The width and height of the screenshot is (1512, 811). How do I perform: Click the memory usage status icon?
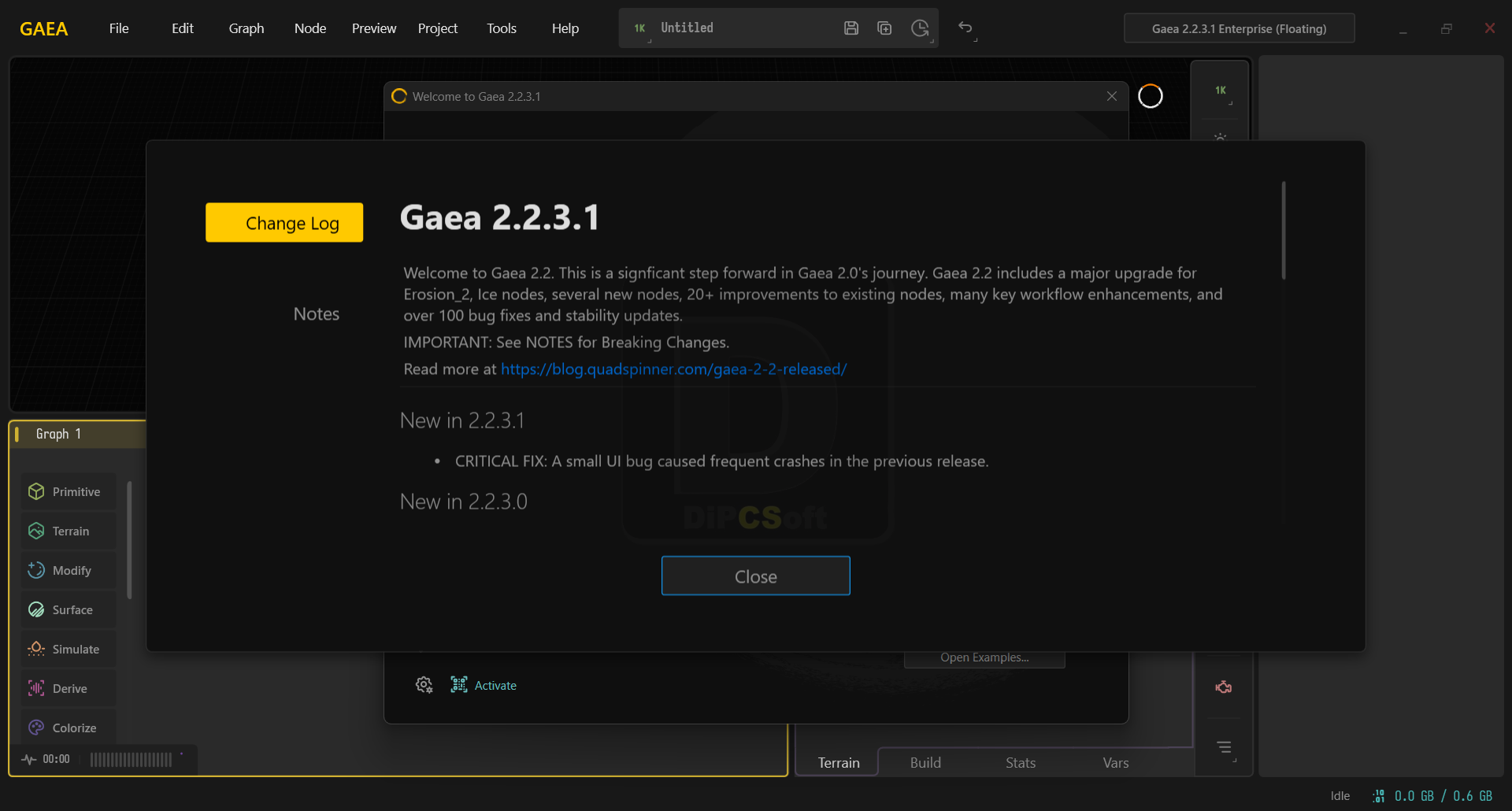tap(1378, 796)
